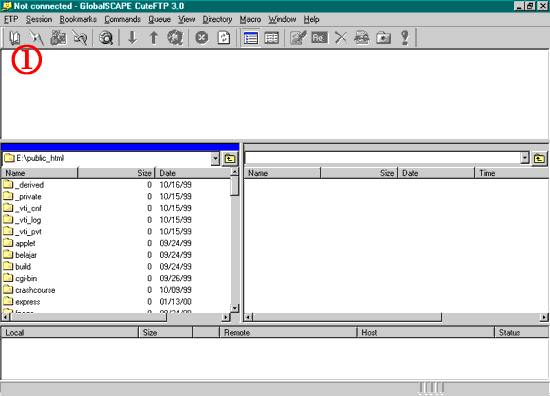Open the Macro menu
This screenshot has height=396, width=550.
[x=250, y=19]
